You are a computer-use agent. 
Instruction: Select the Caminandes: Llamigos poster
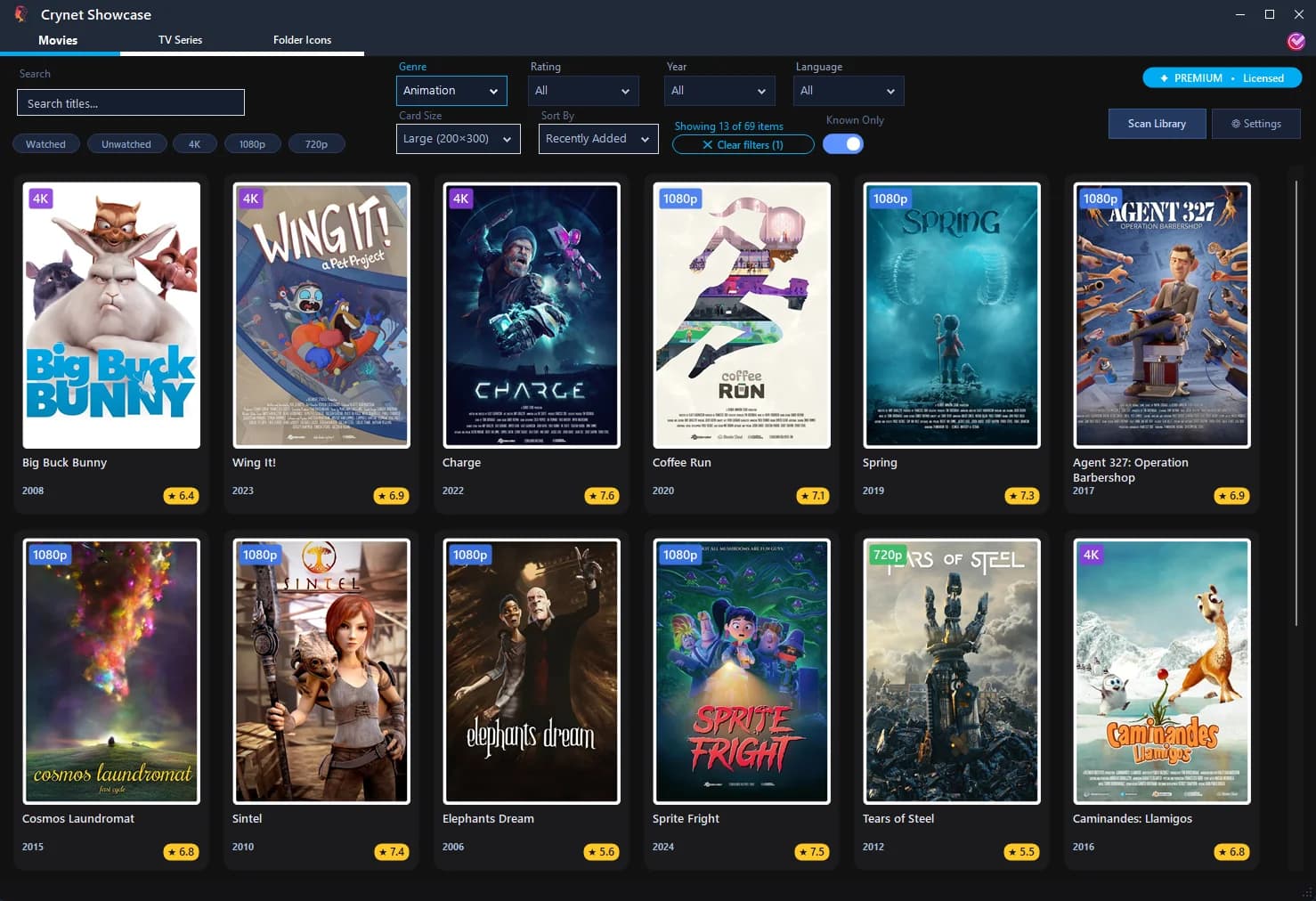click(1162, 671)
